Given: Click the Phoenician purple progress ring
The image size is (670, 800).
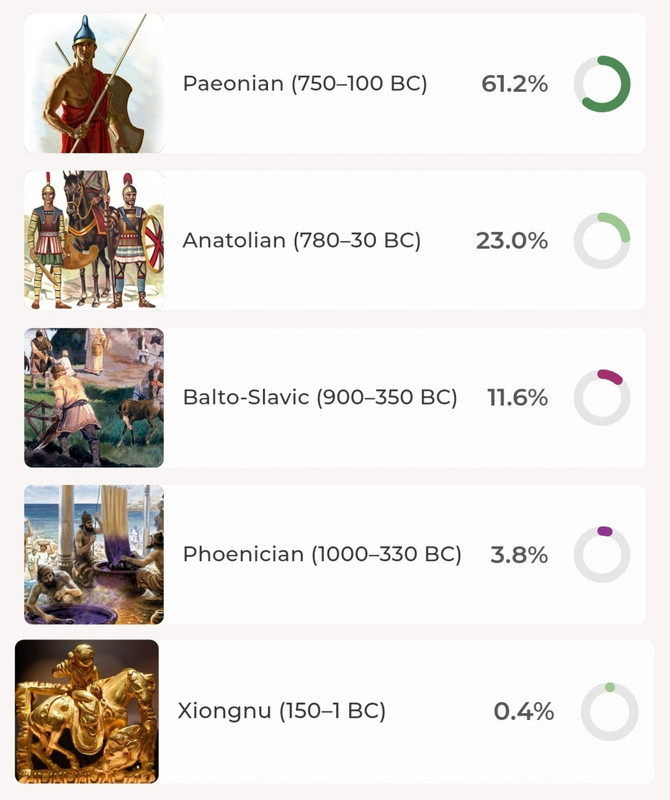Looking at the screenshot, I should (602, 555).
